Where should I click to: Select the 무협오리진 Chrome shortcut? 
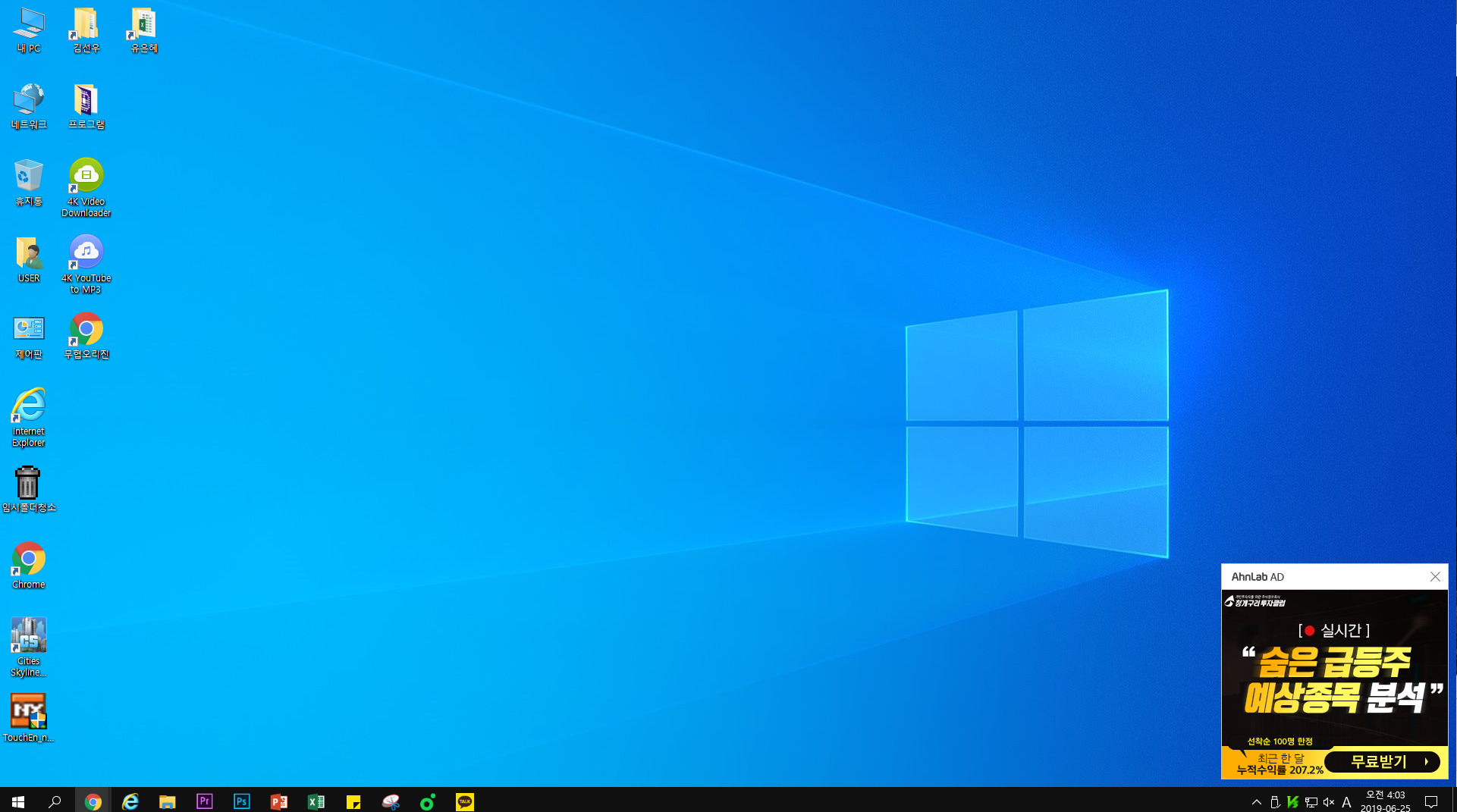pyautogui.click(x=86, y=337)
